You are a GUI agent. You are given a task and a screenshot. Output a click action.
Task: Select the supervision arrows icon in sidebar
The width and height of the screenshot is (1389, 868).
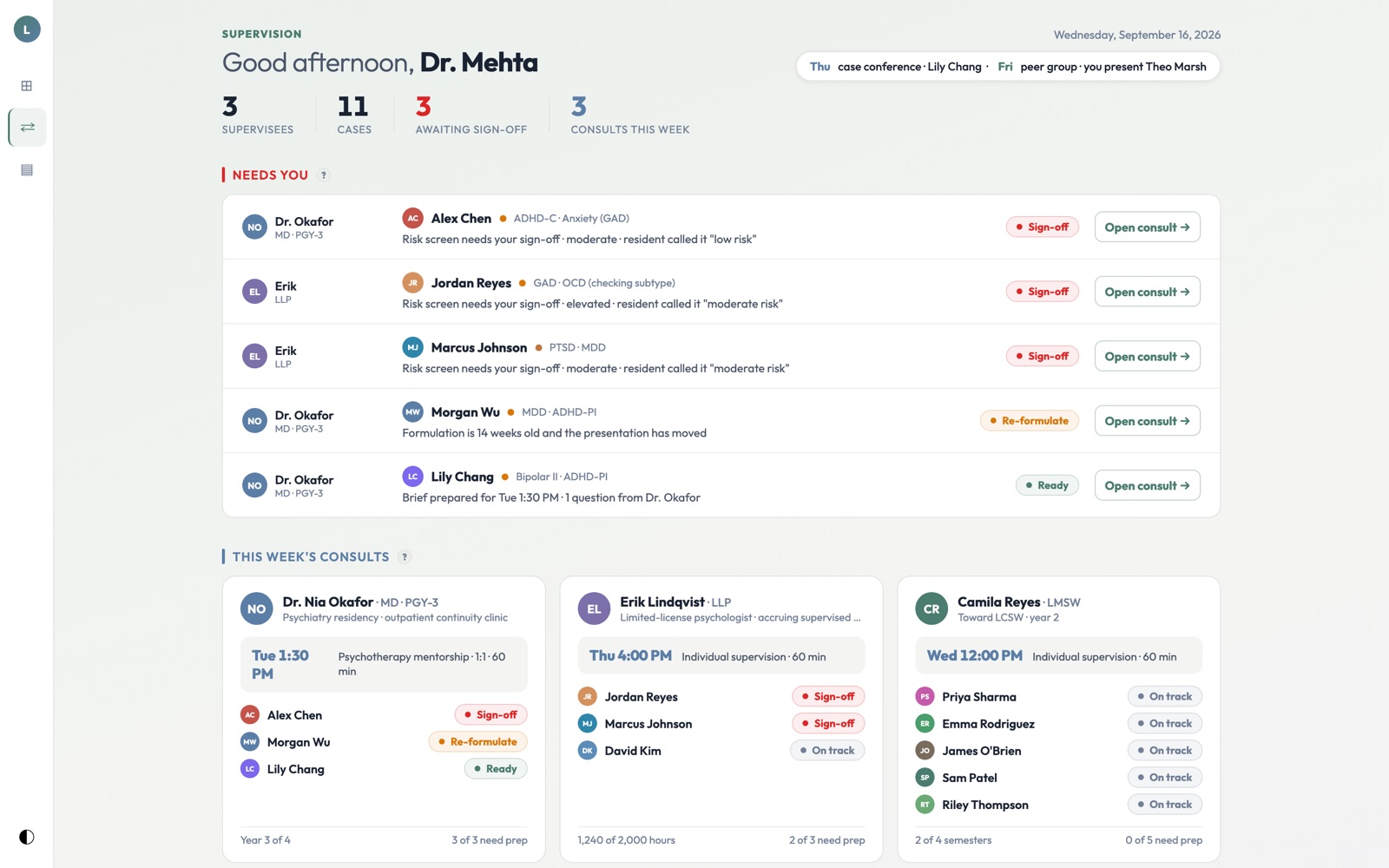(27, 128)
